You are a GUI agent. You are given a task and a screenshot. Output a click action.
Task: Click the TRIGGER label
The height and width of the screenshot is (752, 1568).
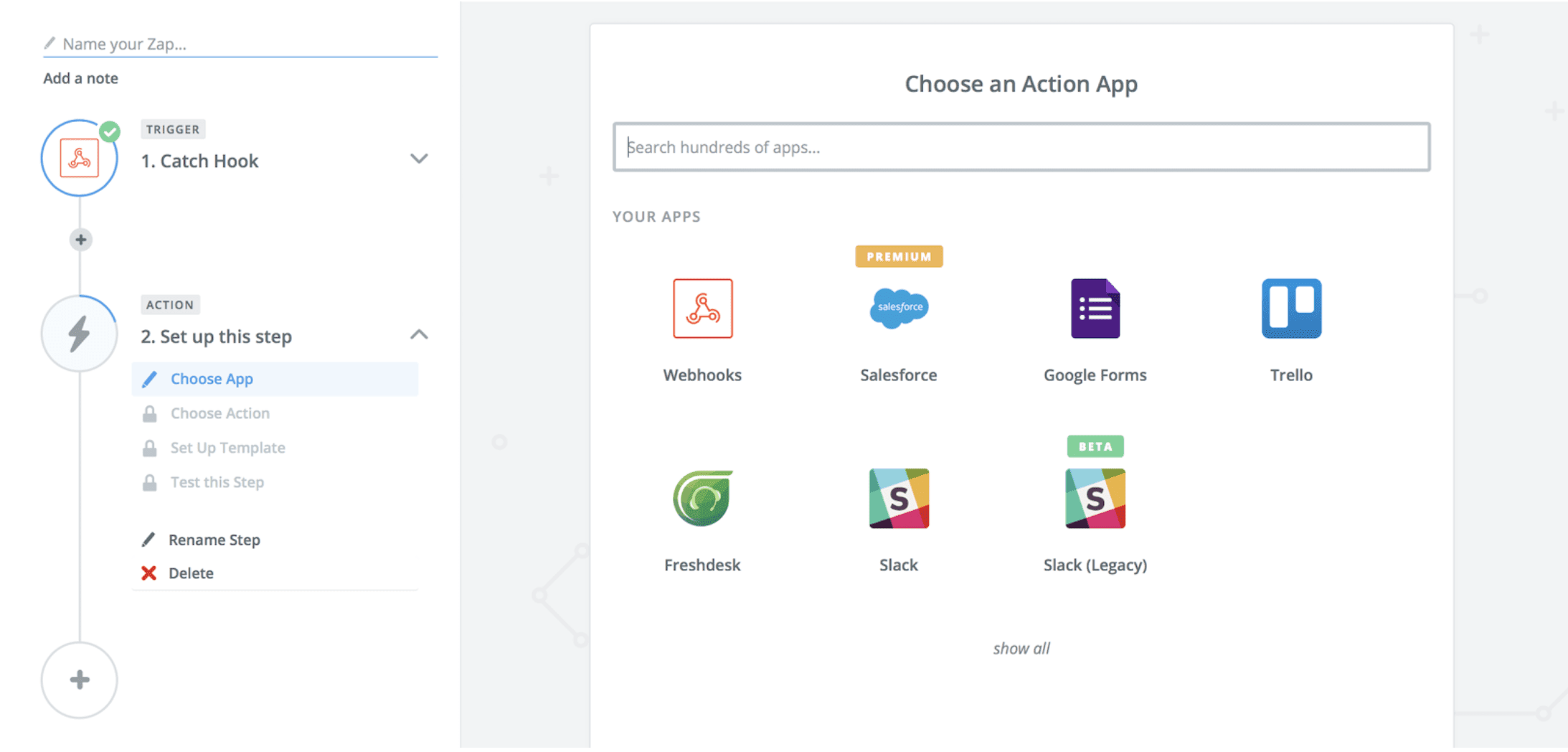[x=173, y=129]
